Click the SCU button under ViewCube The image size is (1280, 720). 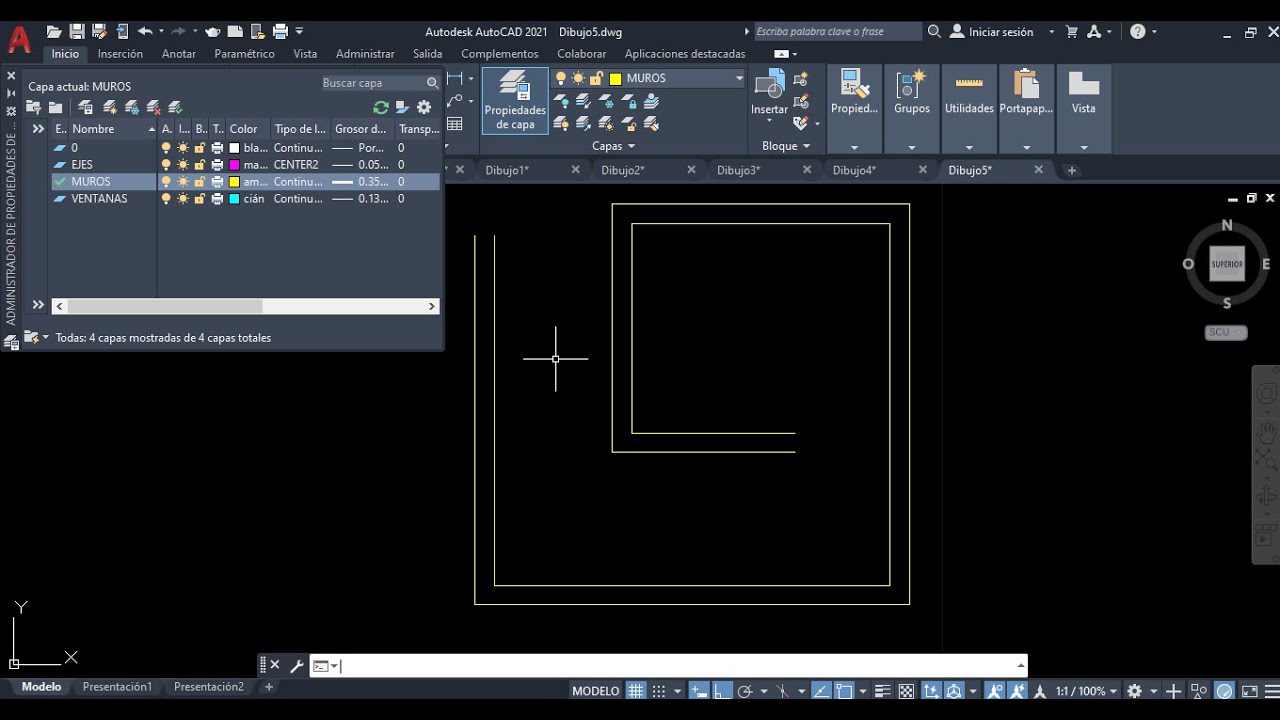(x=1225, y=332)
